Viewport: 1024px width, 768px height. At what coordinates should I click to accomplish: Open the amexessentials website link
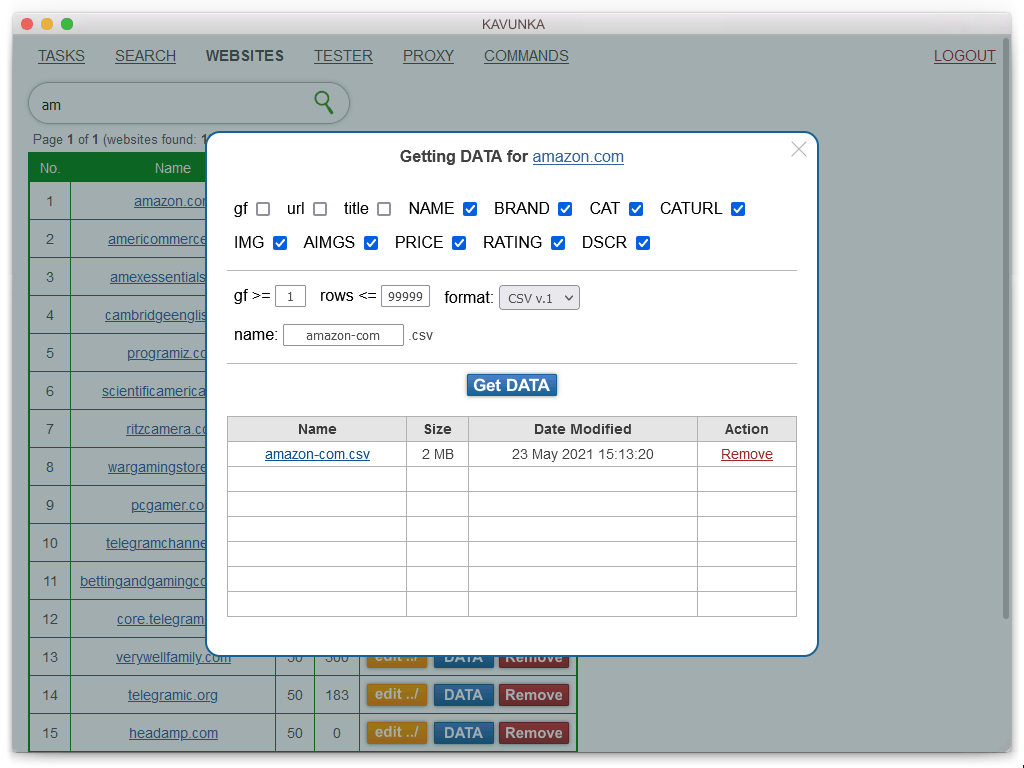pos(158,278)
